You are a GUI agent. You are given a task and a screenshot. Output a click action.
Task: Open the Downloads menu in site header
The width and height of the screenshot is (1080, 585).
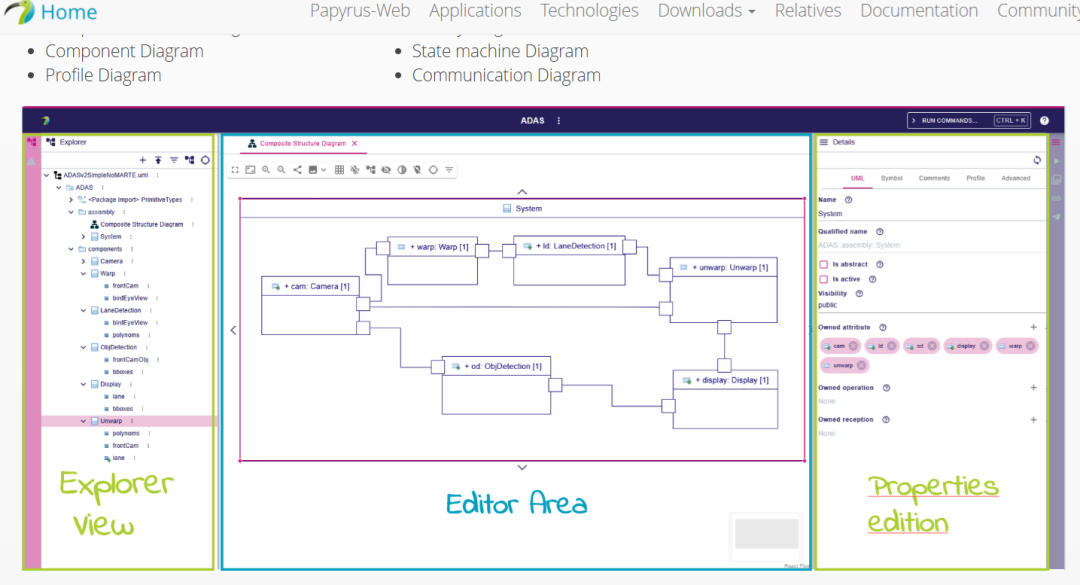[x=706, y=11]
